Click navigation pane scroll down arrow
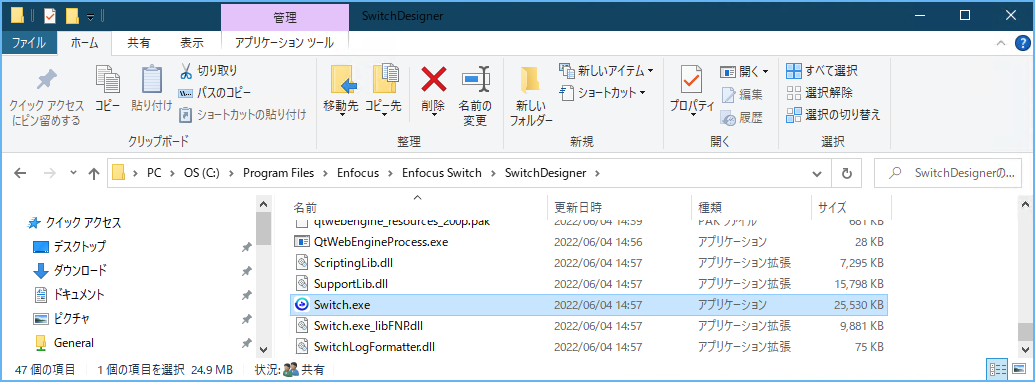The height and width of the screenshot is (382, 1035). coord(263,349)
